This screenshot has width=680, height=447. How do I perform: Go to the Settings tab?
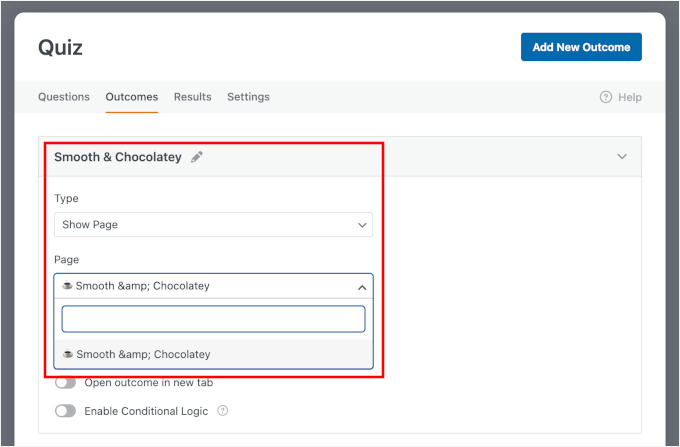point(248,97)
